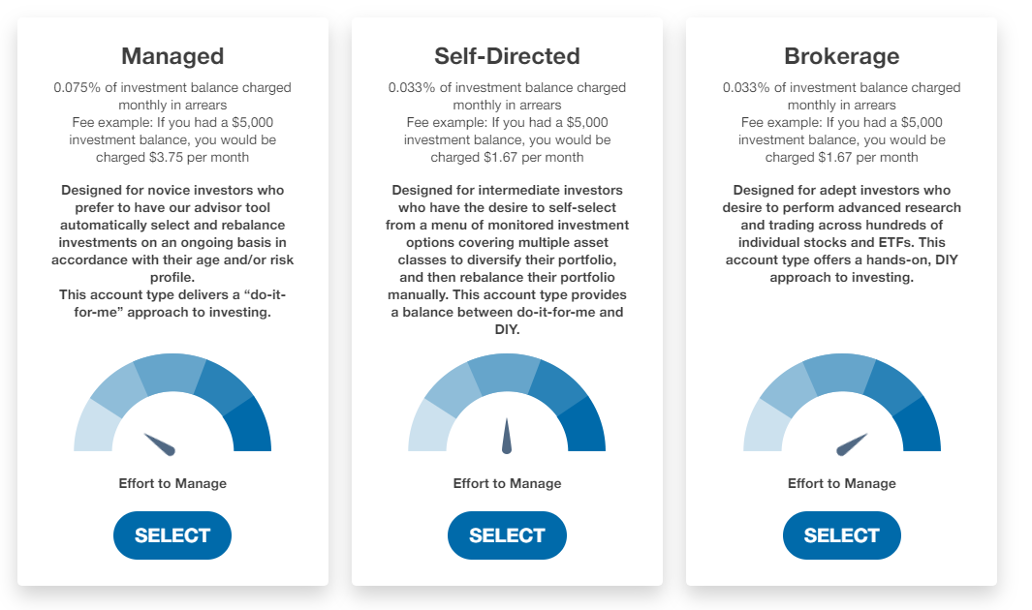The height and width of the screenshot is (610, 1032).
Task: Select the Managed account option
Action: coord(172,535)
